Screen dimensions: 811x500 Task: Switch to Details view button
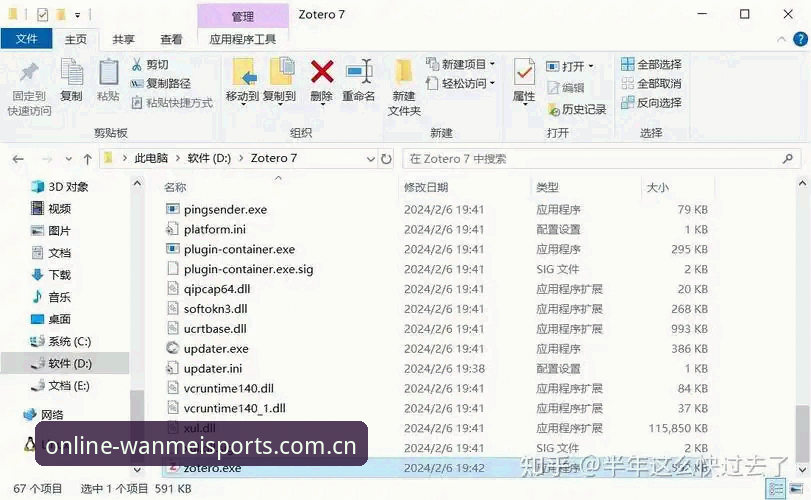tap(775, 489)
